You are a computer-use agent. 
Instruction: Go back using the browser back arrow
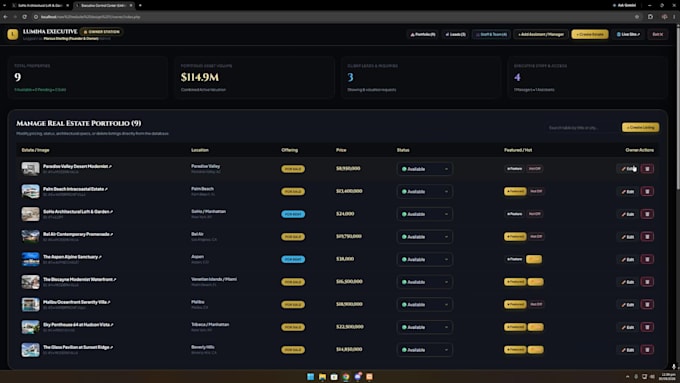(5, 17)
